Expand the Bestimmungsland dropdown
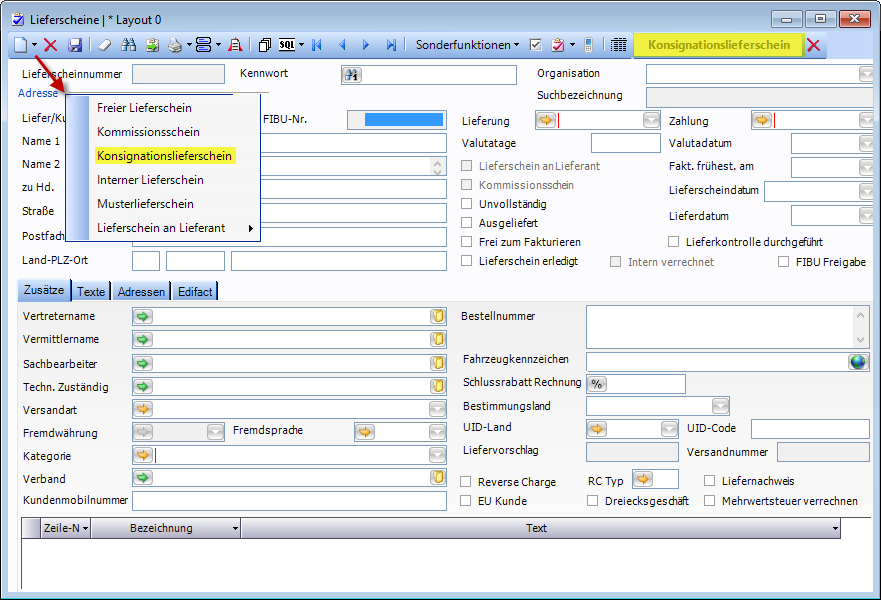881x600 pixels. (x=721, y=407)
